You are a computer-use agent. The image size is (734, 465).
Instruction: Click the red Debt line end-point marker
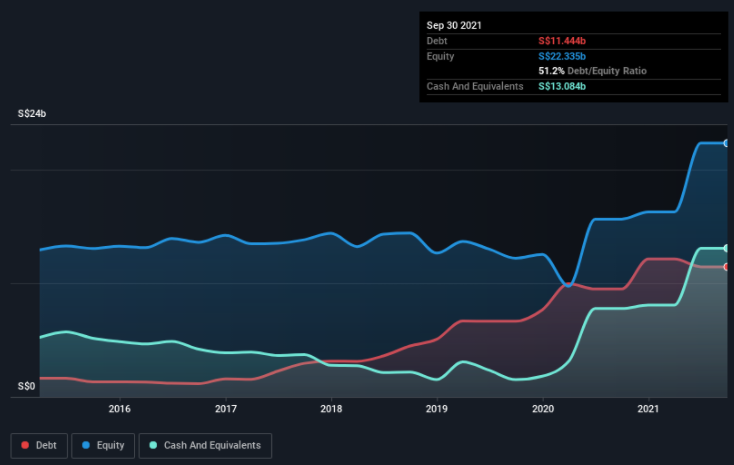point(727,267)
